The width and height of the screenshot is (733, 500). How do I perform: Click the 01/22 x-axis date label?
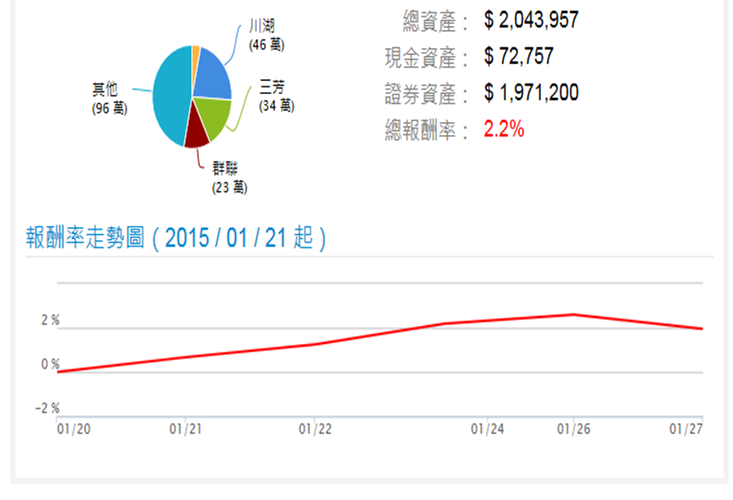coord(315,429)
